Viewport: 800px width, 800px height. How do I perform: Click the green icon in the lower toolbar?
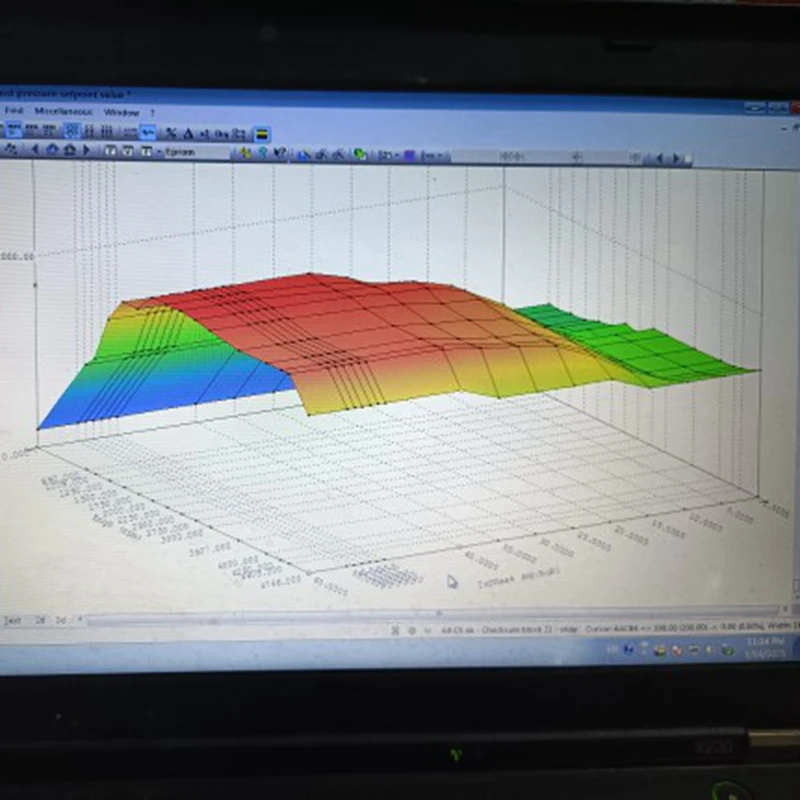click(360, 154)
